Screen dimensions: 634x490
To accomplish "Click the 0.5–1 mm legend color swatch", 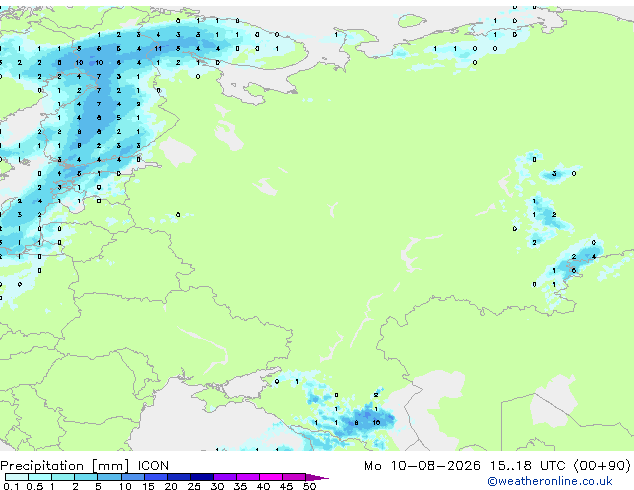I will pos(40,477).
